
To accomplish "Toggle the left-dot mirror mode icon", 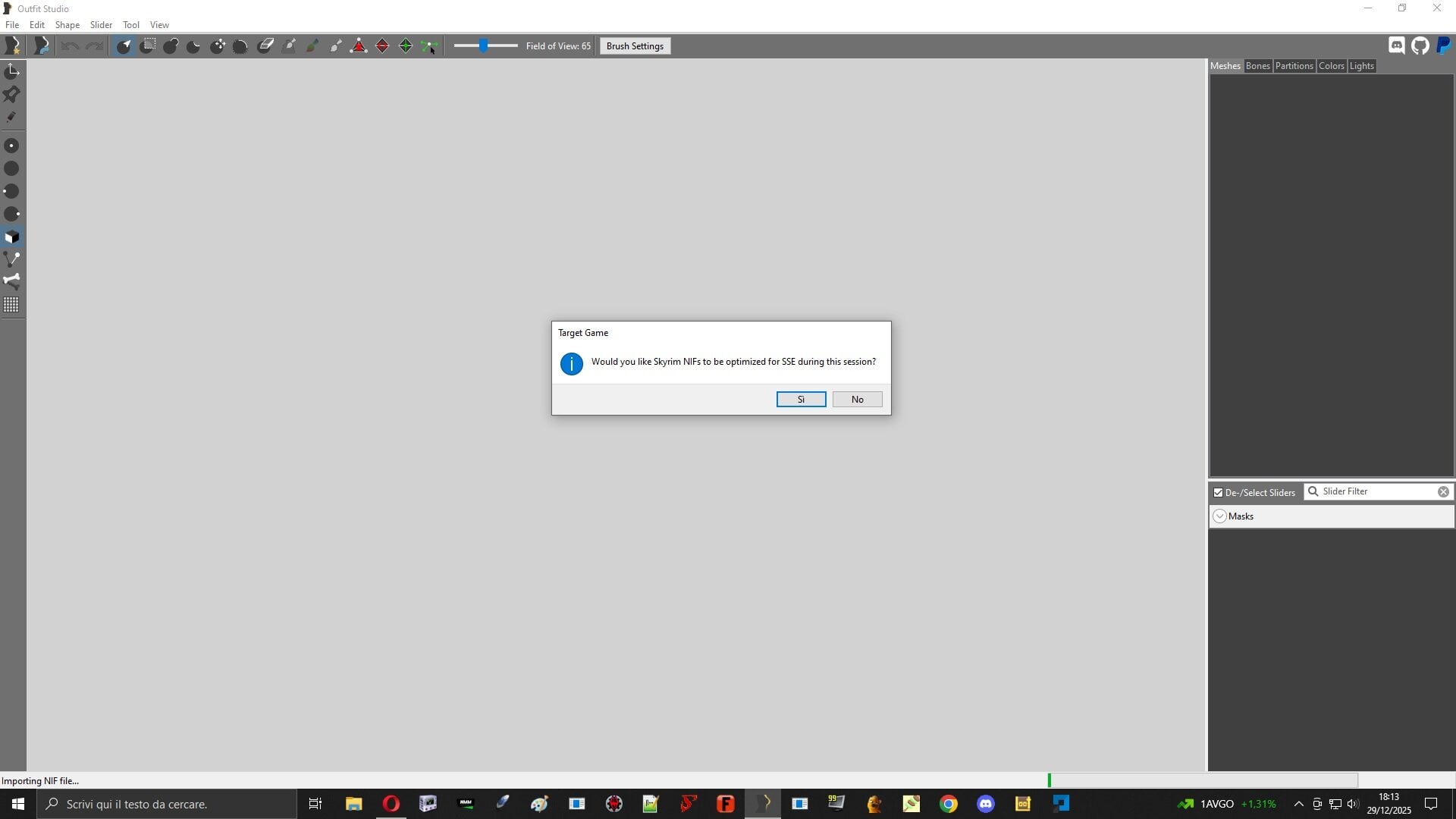I will tap(12, 191).
